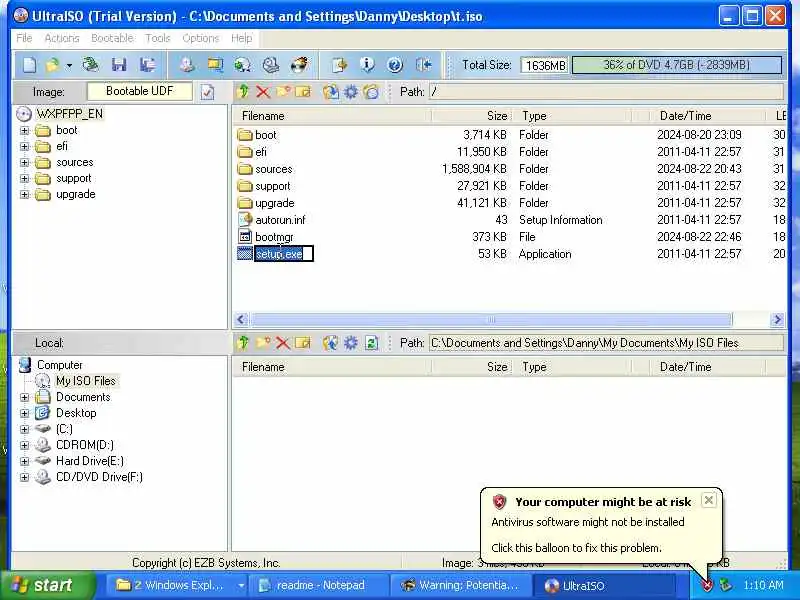This screenshot has width=800, height=600.
Task: Click the Make CD/DVD Image icon
Action: click(x=187, y=65)
